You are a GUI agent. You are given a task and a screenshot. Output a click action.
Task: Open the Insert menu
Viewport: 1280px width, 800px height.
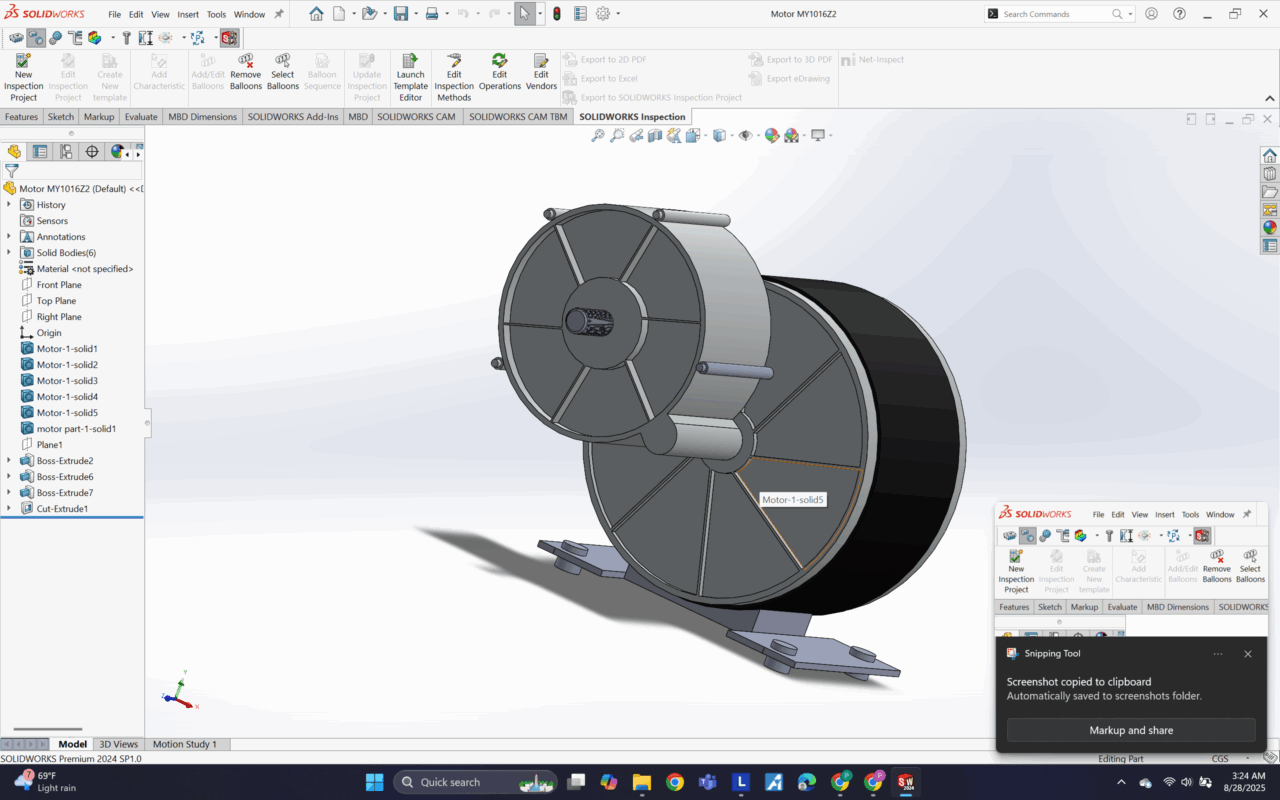pyautogui.click(x=188, y=14)
